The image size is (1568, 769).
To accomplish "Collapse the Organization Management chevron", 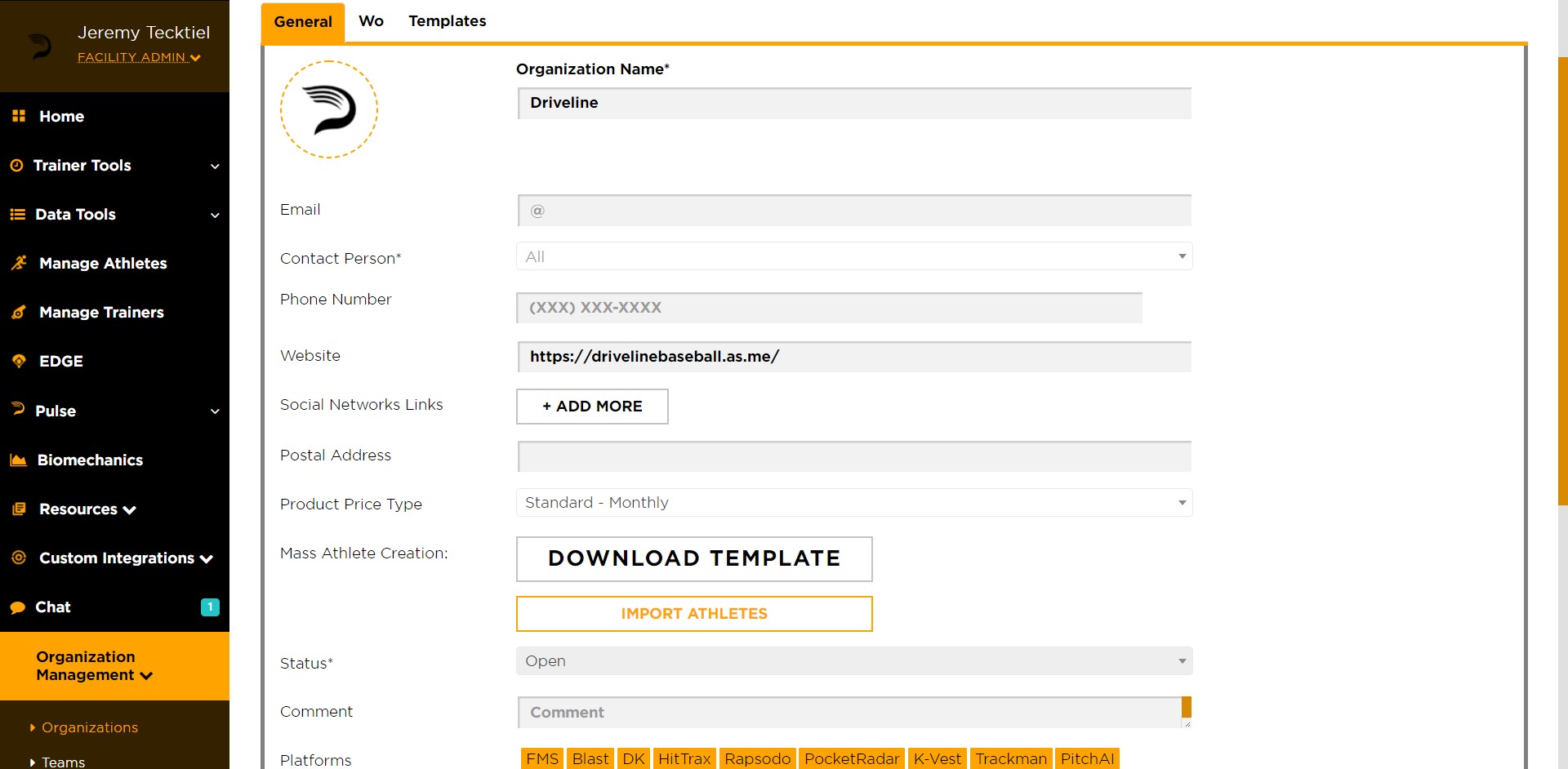I will tap(146, 676).
